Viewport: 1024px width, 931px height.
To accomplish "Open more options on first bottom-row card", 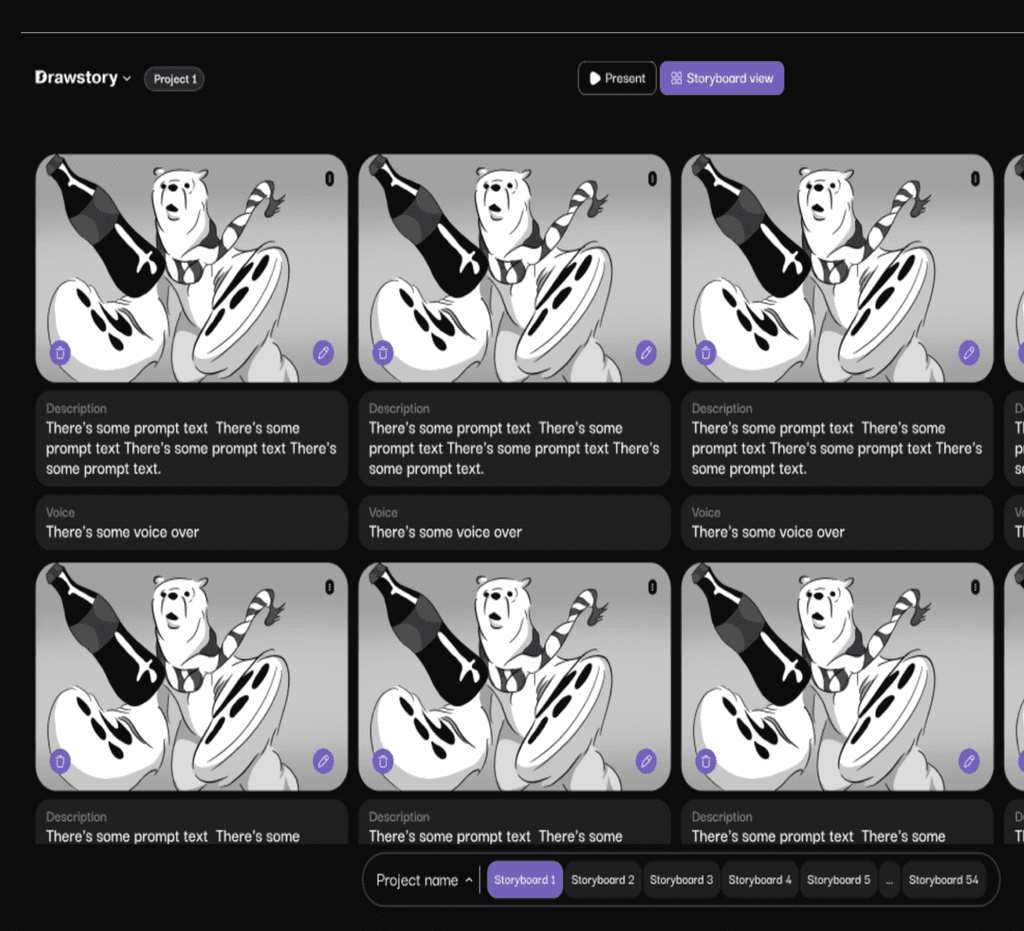I will click(x=330, y=588).
